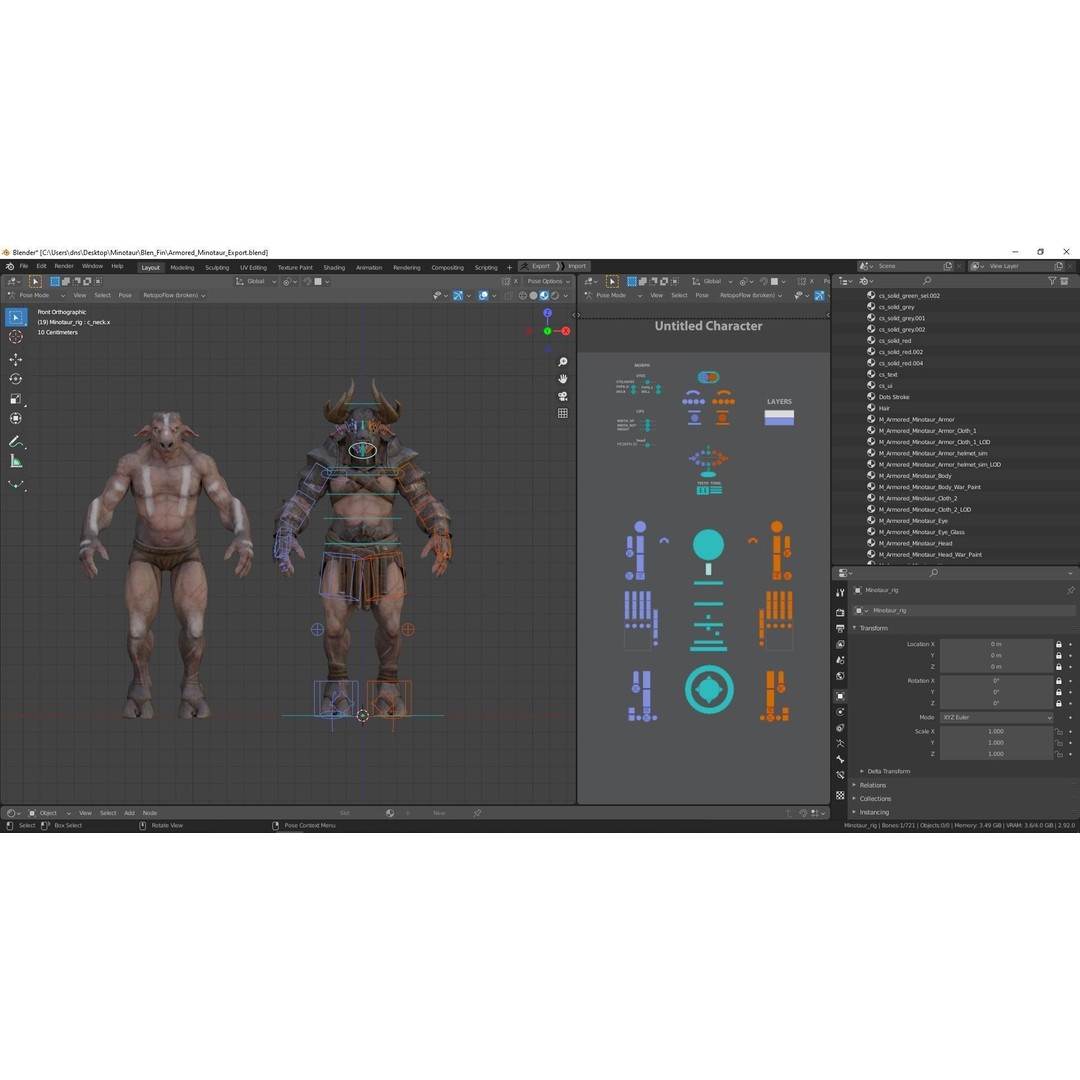Activate the 3D Cursor tool
Screen dimensions: 1080x1080
(16, 337)
